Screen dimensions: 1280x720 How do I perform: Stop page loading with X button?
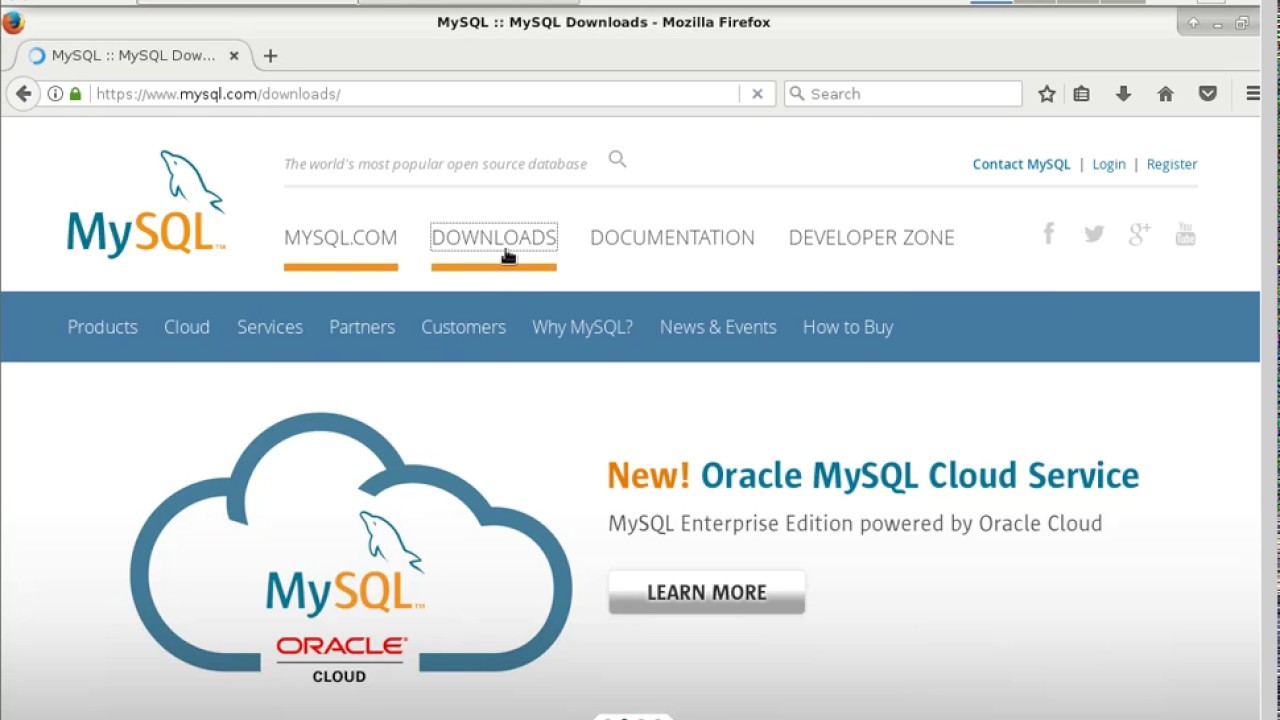click(x=757, y=94)
